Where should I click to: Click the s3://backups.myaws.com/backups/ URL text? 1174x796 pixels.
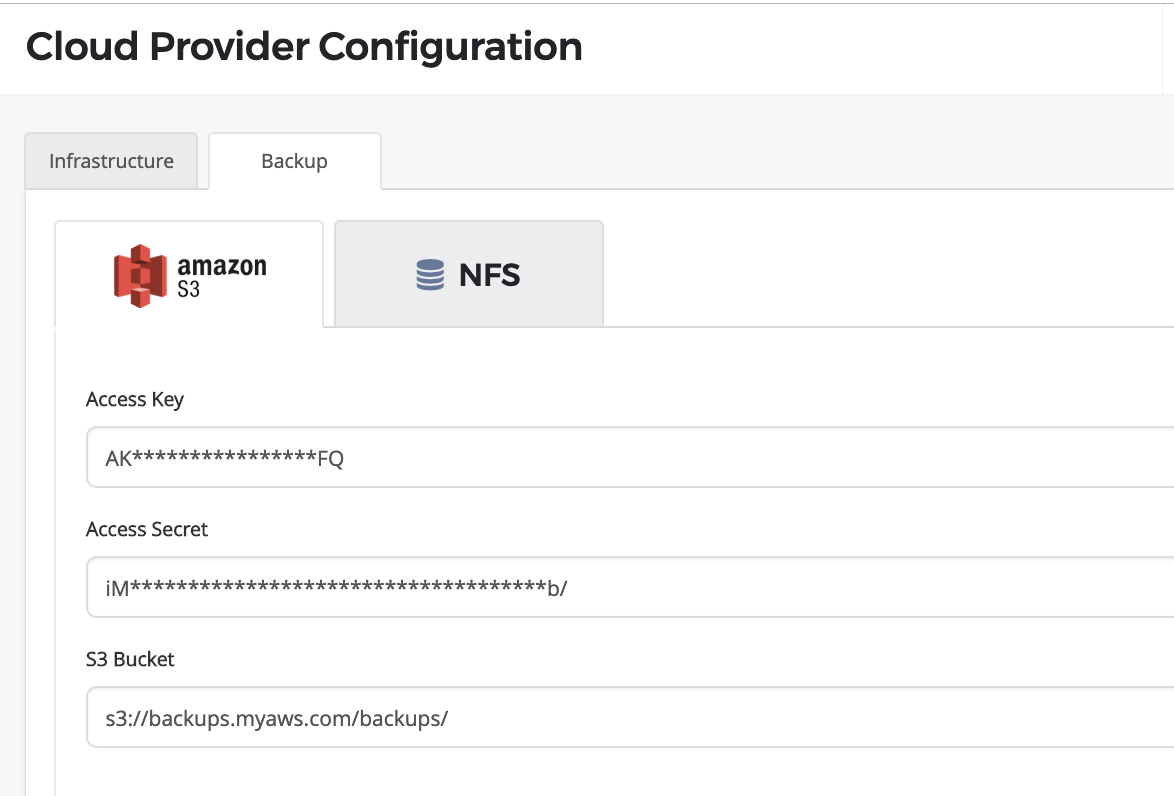point(276,719)
